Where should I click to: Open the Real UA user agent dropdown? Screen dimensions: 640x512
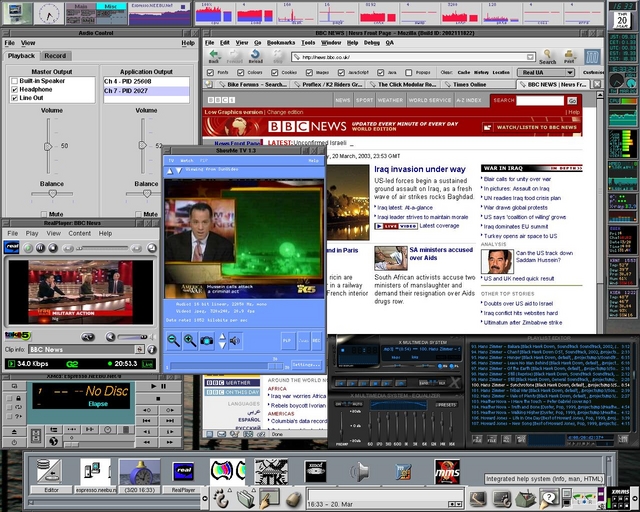tap(546, 72)
